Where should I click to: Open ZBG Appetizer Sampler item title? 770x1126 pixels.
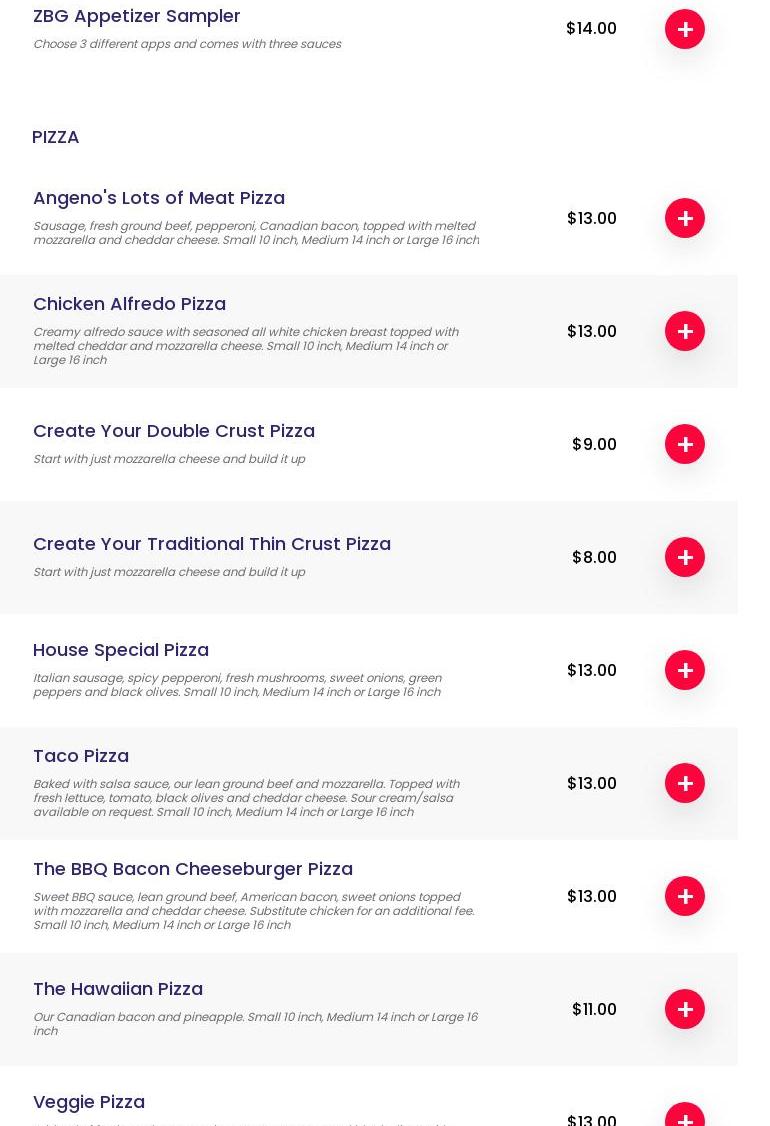[x=137, y=15]
